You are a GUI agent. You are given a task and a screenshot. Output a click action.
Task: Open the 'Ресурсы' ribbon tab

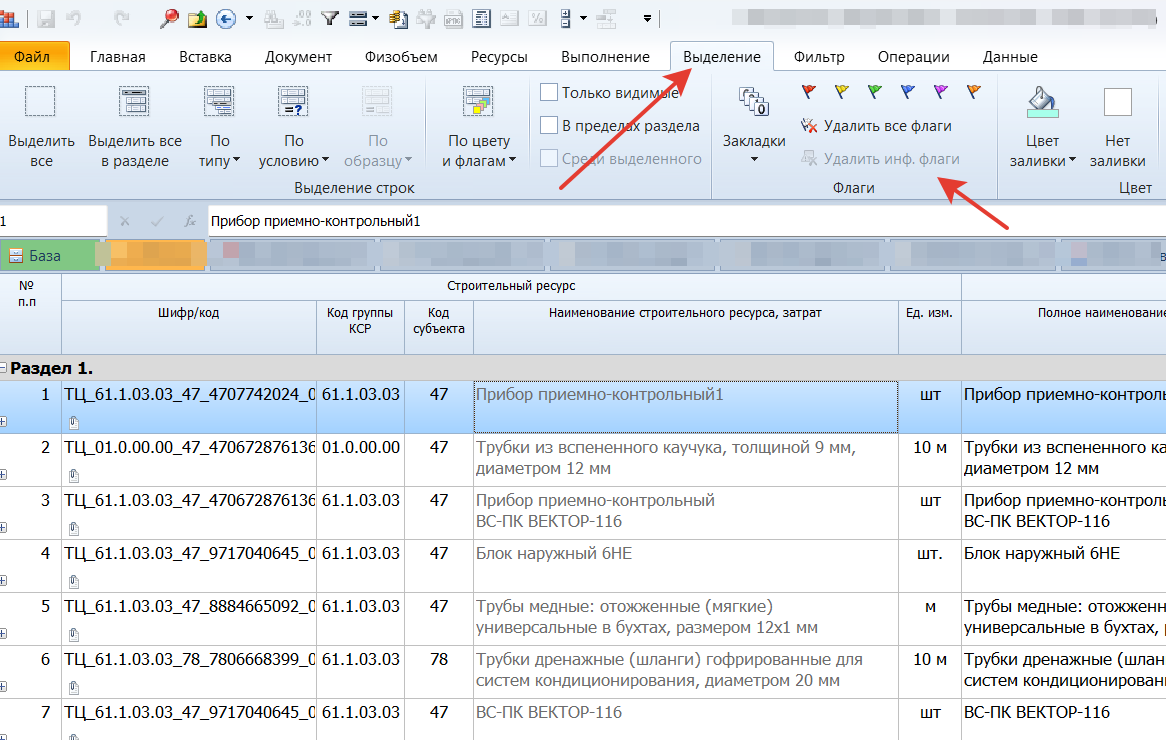(x=499, y=57)
